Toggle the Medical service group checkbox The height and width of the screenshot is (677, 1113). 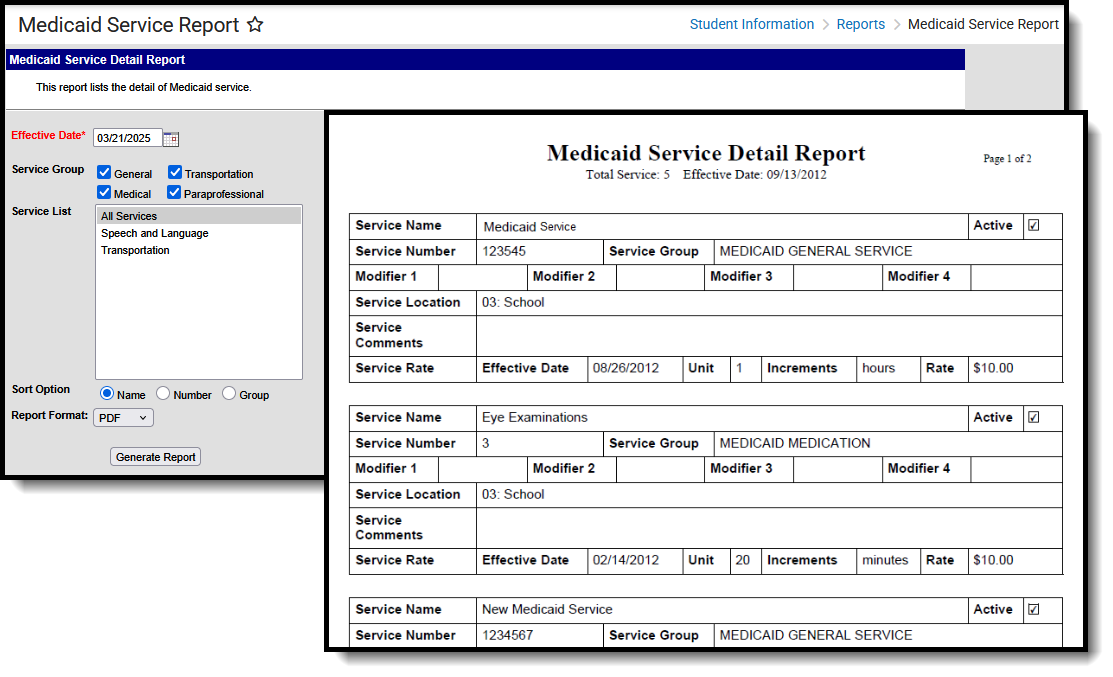[104, 192]
